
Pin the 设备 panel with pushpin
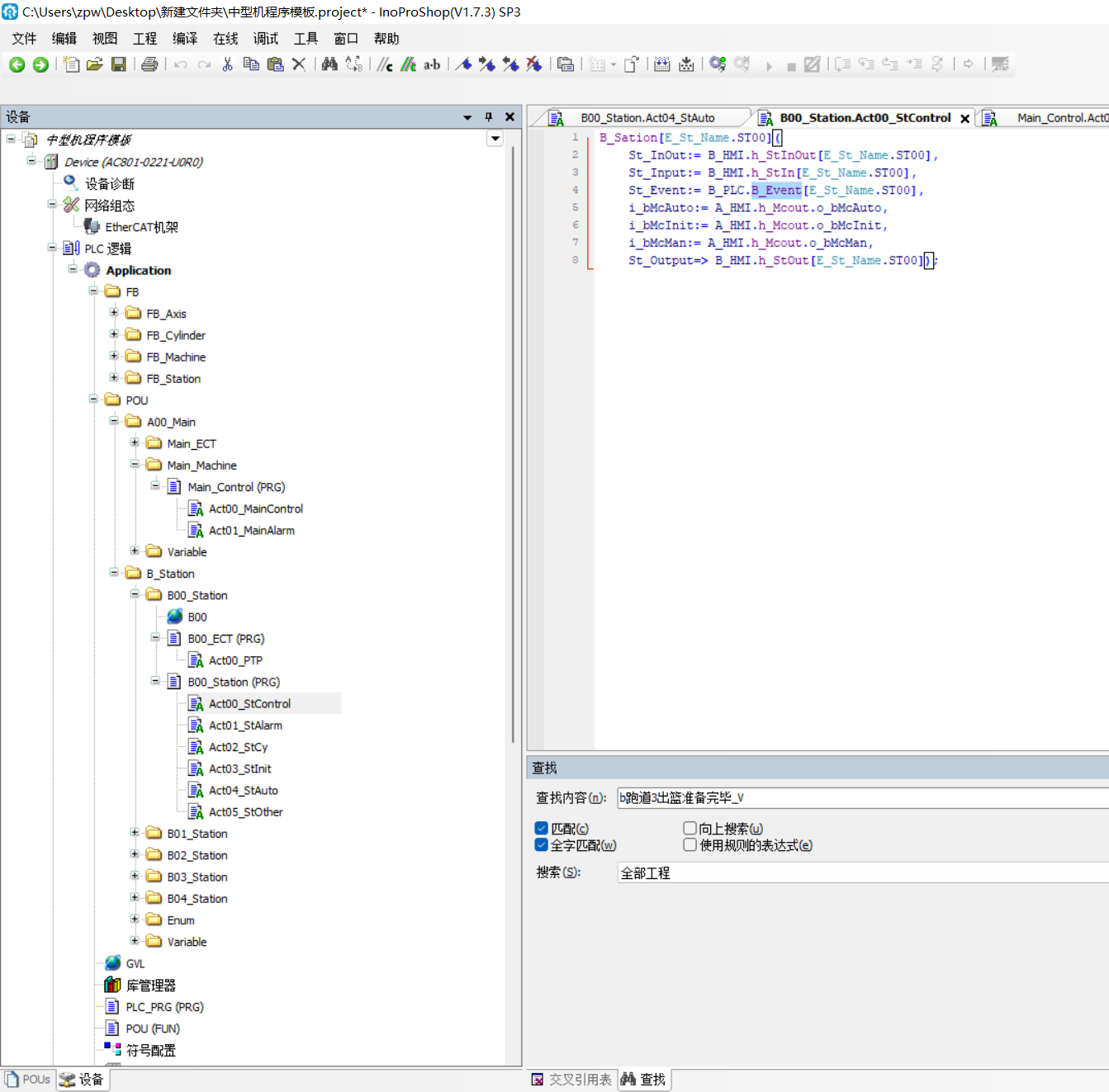point(489,117)
